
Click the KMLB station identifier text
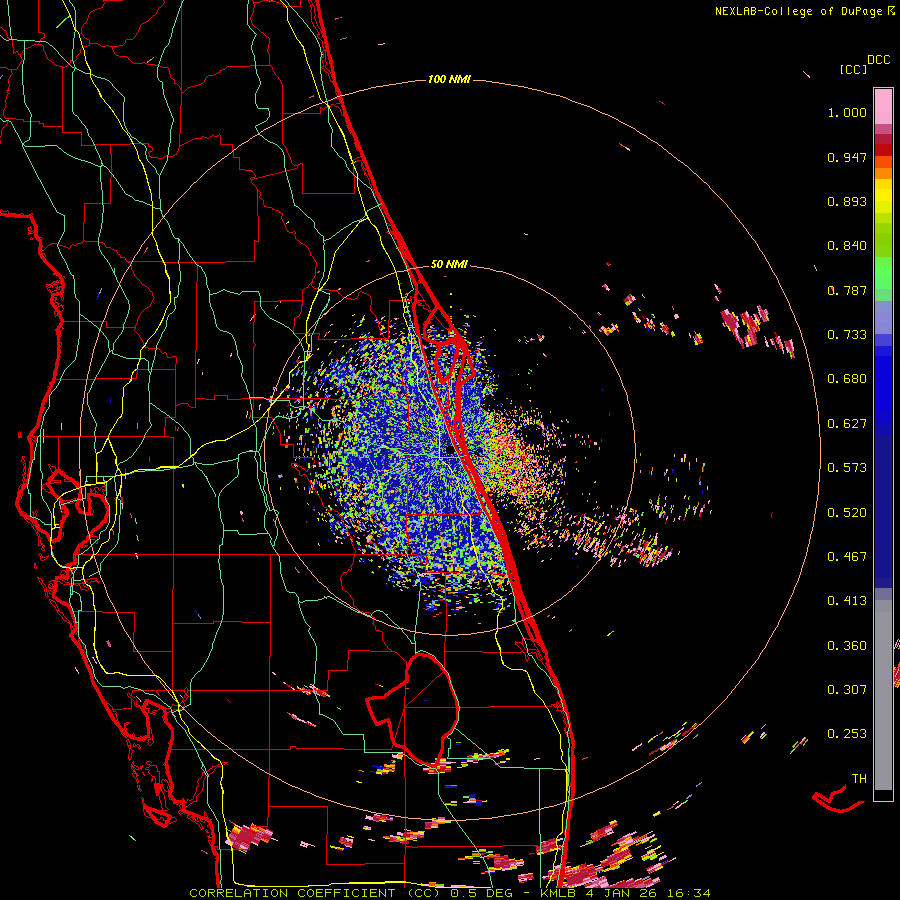pyautogui.click(x=559, y=893)
